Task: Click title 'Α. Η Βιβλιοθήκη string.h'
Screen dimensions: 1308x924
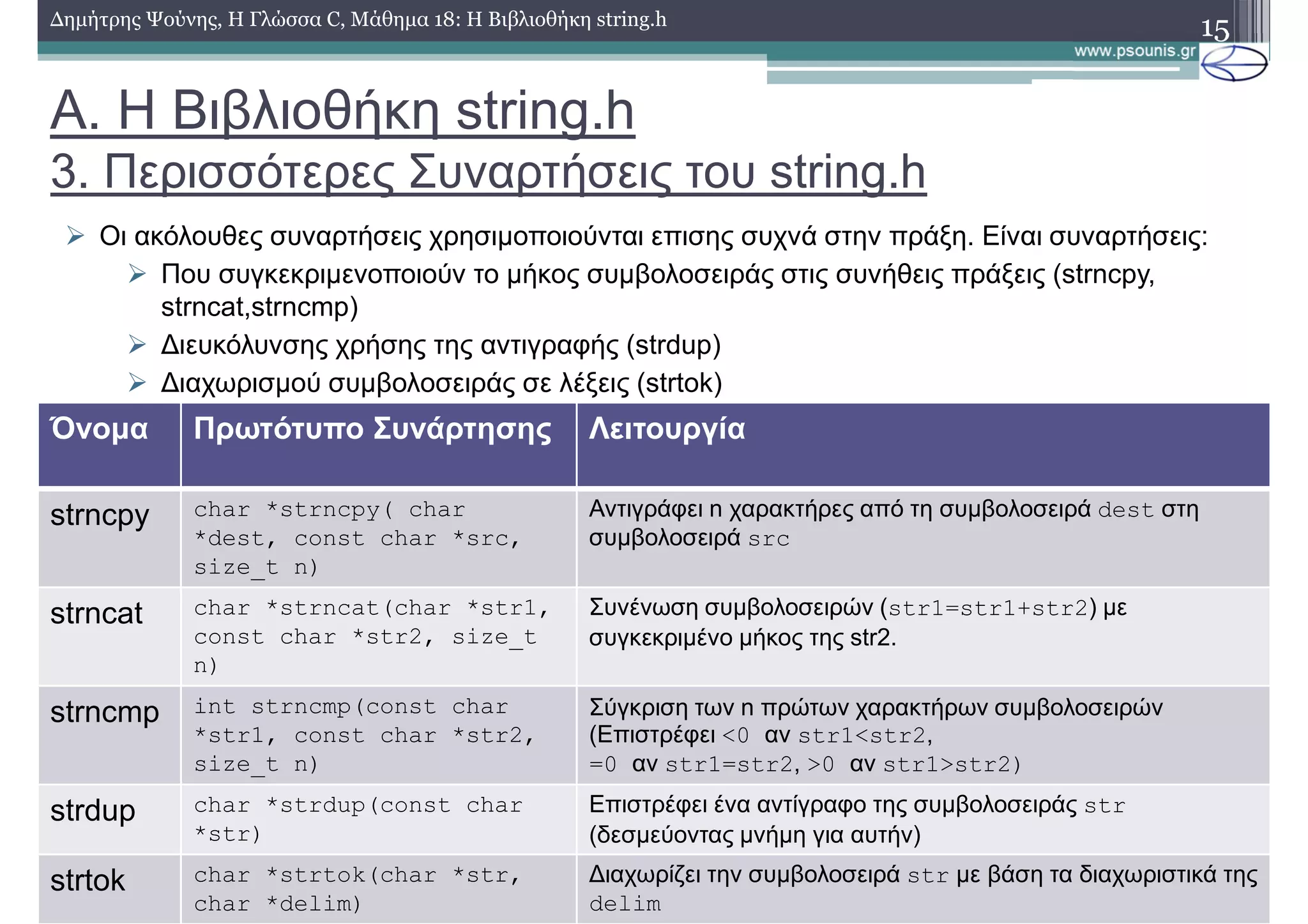Action: click(342, 111)
